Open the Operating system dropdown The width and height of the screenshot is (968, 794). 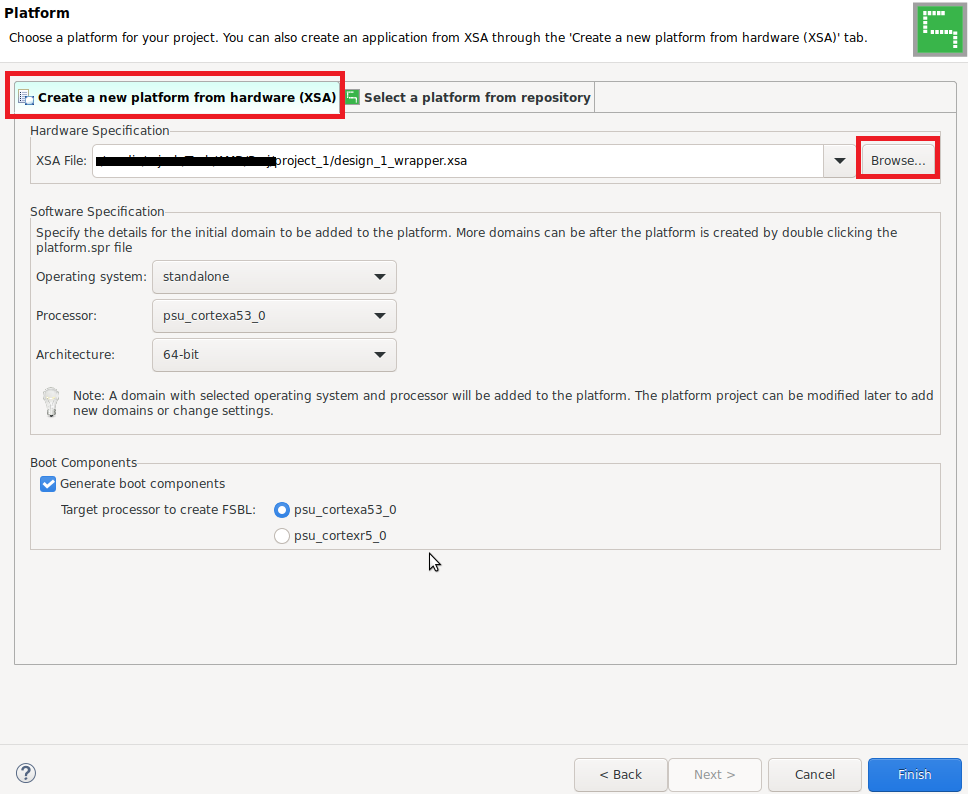(x=273, y=277)
